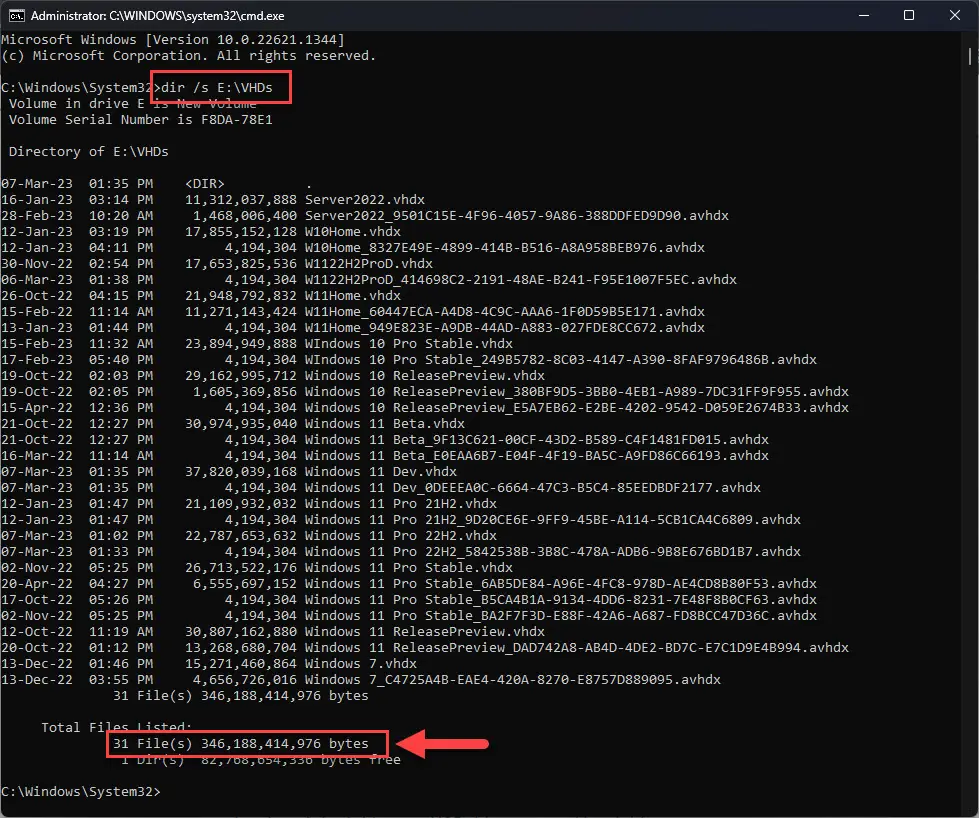The image size is (979, 818).
Task: Click the Windows version line text
Action: click(x=173, y=39)
